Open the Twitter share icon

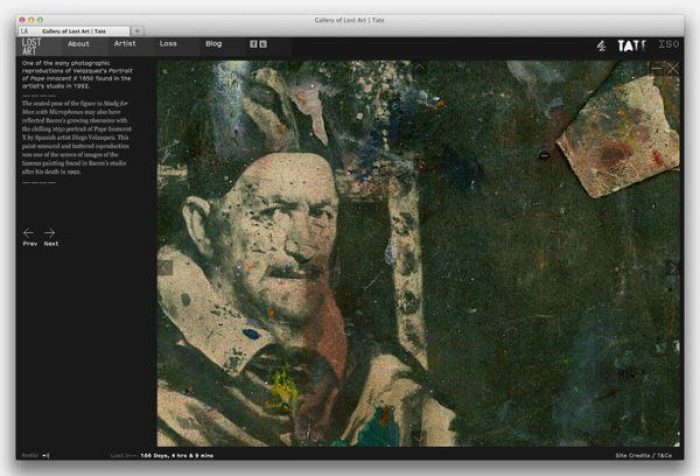pos(263,44)
